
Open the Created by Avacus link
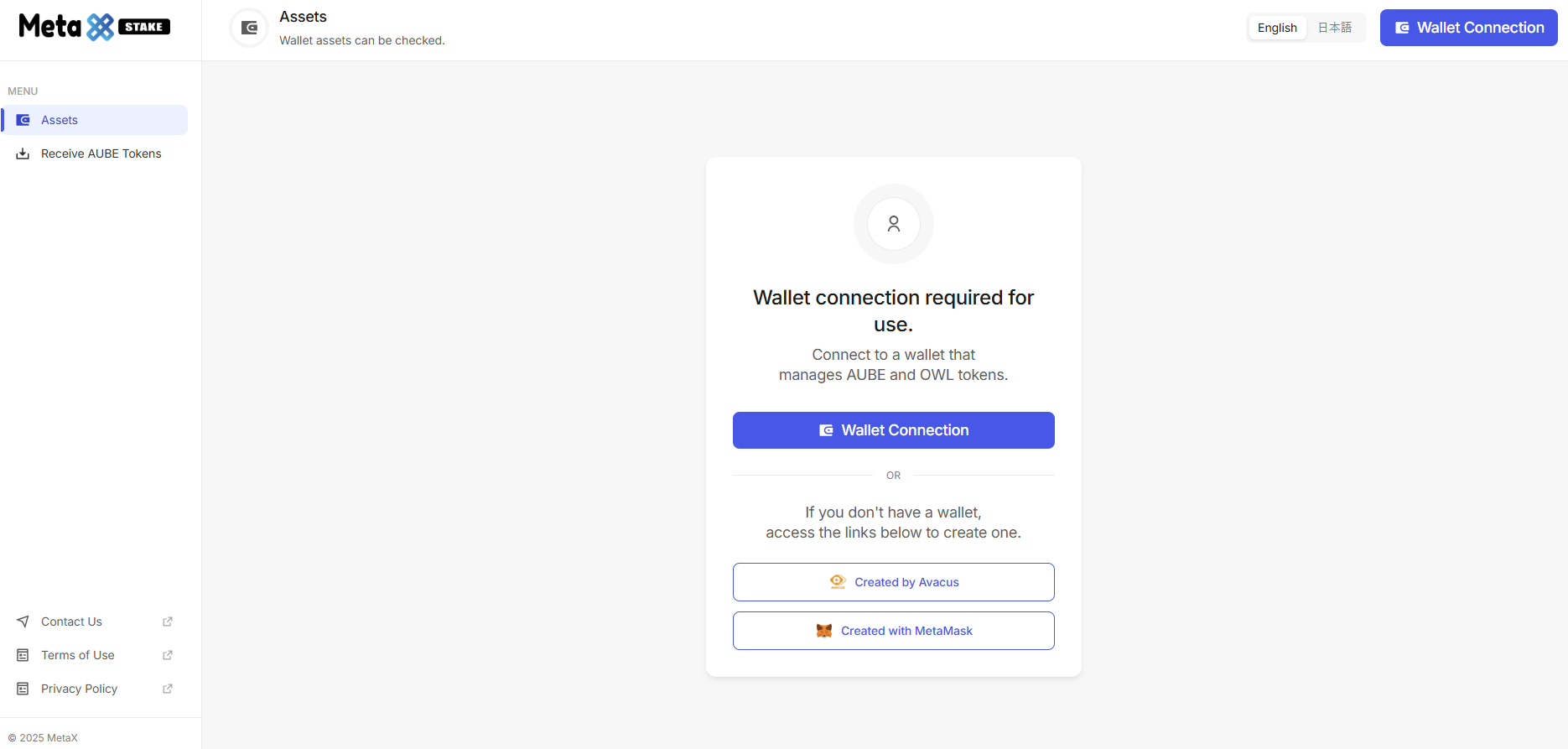pos(894,582)
